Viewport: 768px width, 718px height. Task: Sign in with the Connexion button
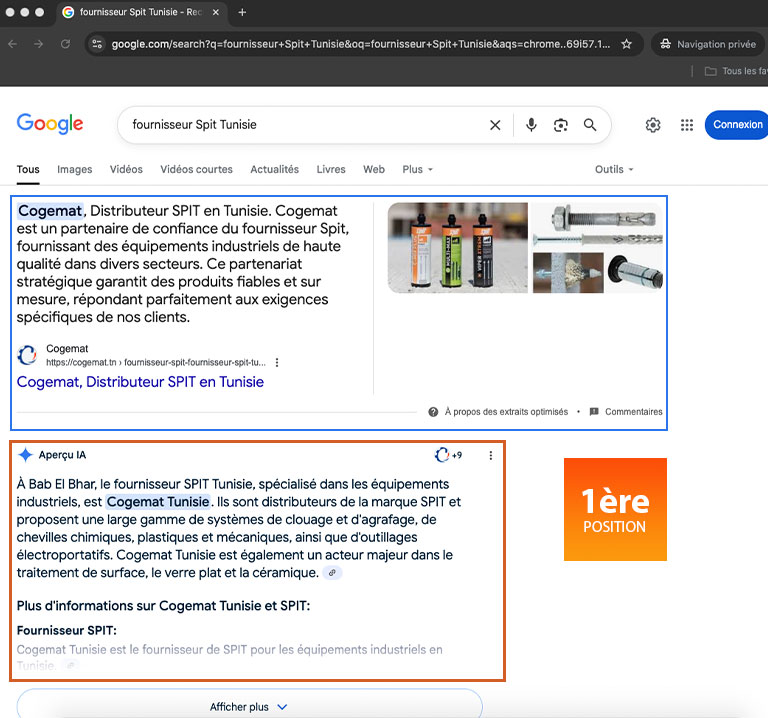[737, 125]
